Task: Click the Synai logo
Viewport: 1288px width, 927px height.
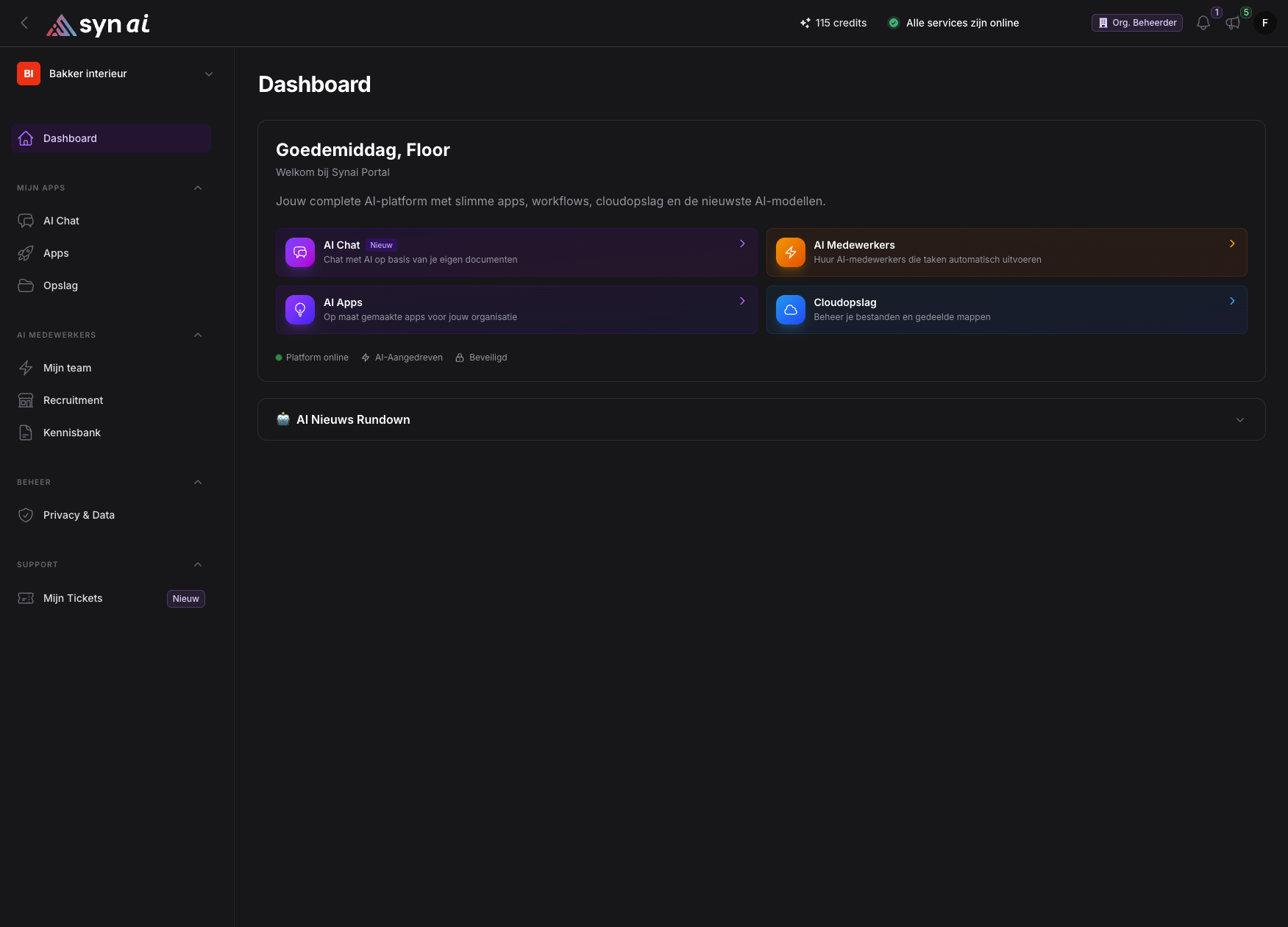Action: point(99,24)
